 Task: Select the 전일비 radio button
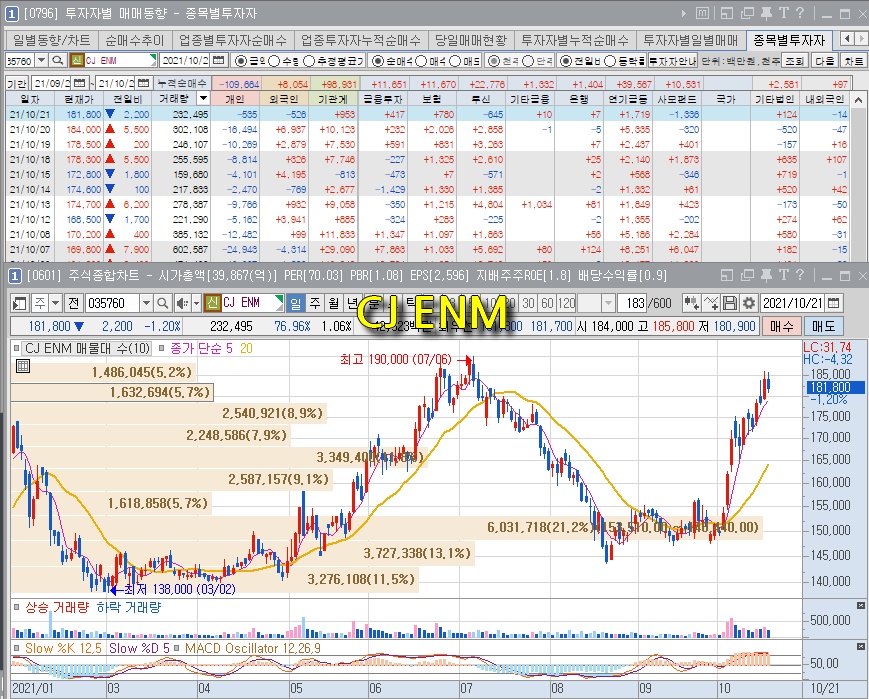tap(565, 60)
